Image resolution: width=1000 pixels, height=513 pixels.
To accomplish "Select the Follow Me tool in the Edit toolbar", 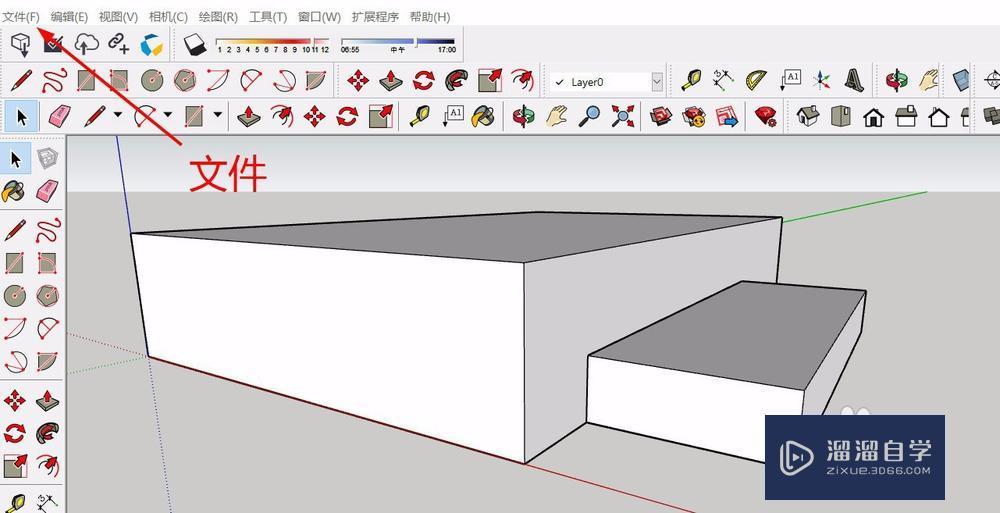I will (x=457, y=81).
